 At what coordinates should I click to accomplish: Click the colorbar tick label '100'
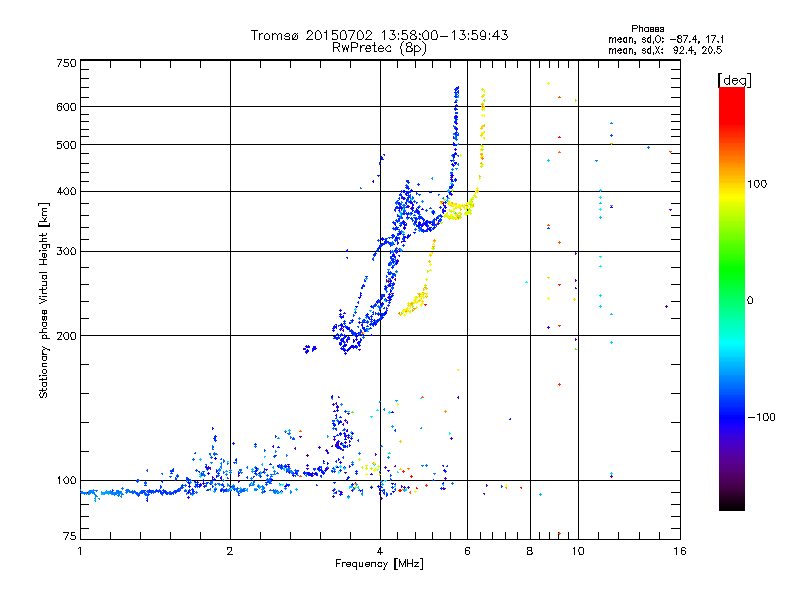[757, 184]
